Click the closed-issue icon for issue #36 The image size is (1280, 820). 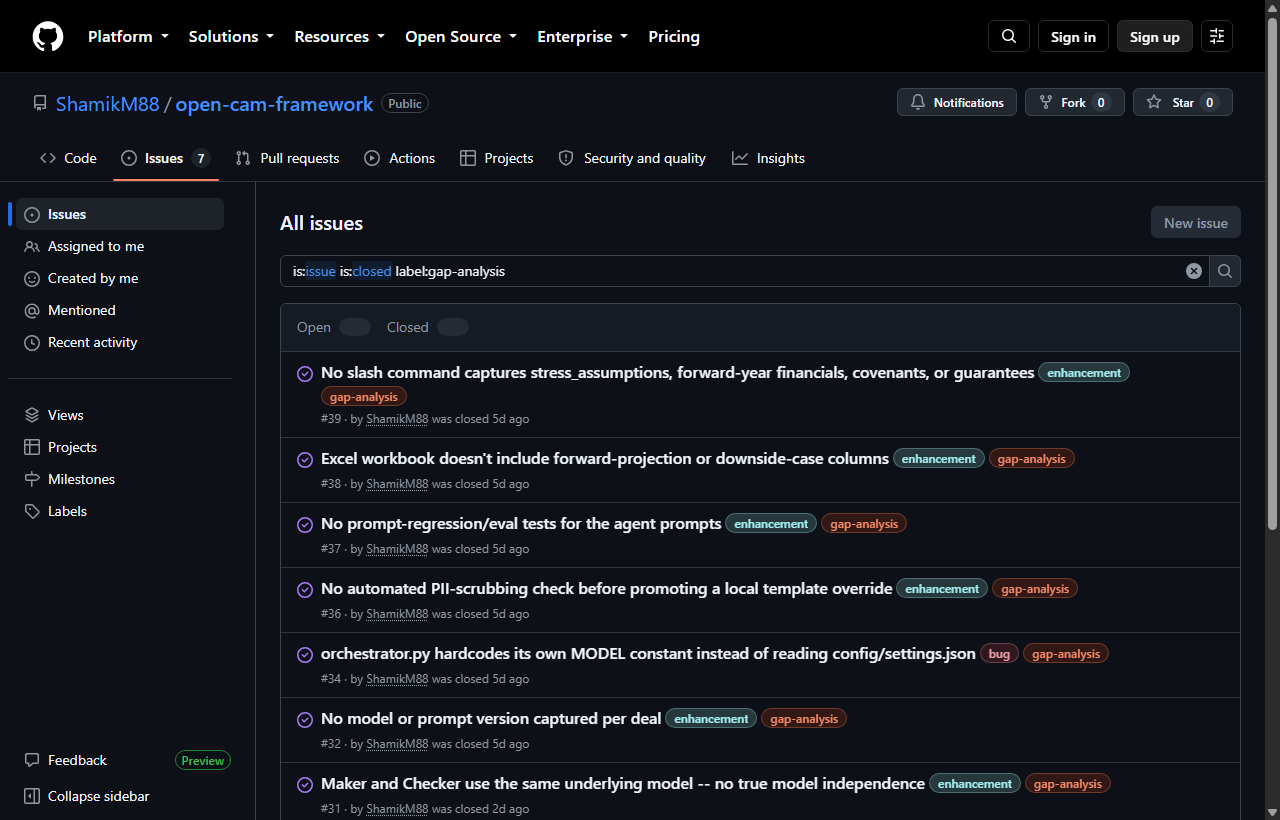pos(305,590)
